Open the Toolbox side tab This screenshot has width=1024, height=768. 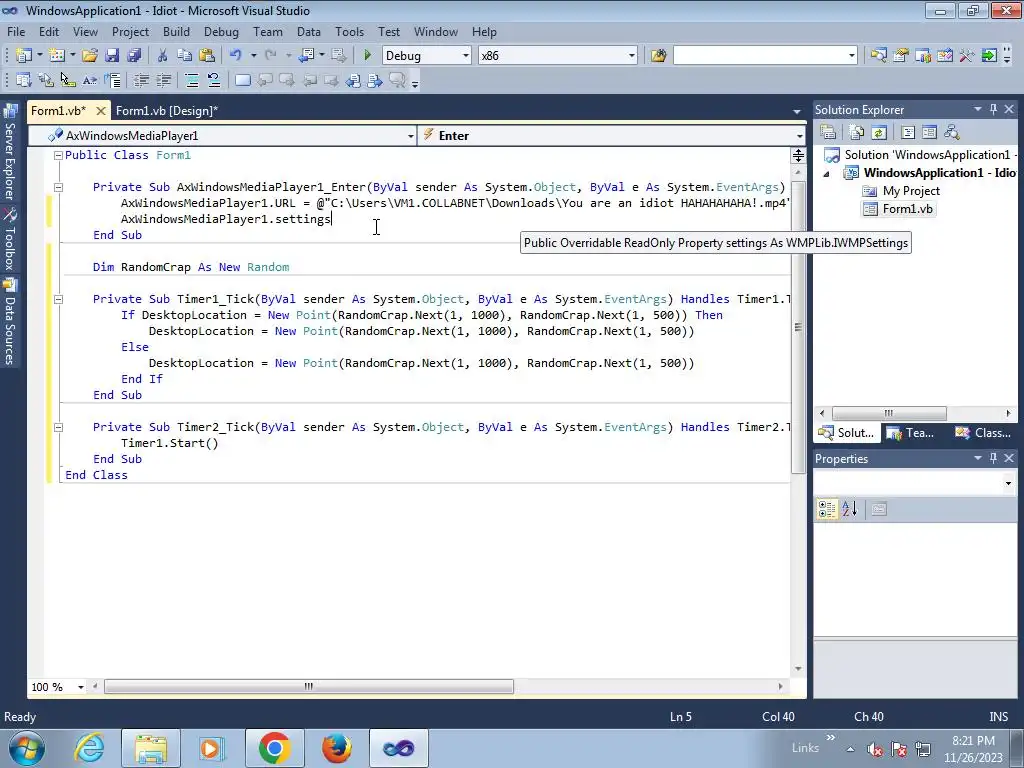tap(10, 240)
